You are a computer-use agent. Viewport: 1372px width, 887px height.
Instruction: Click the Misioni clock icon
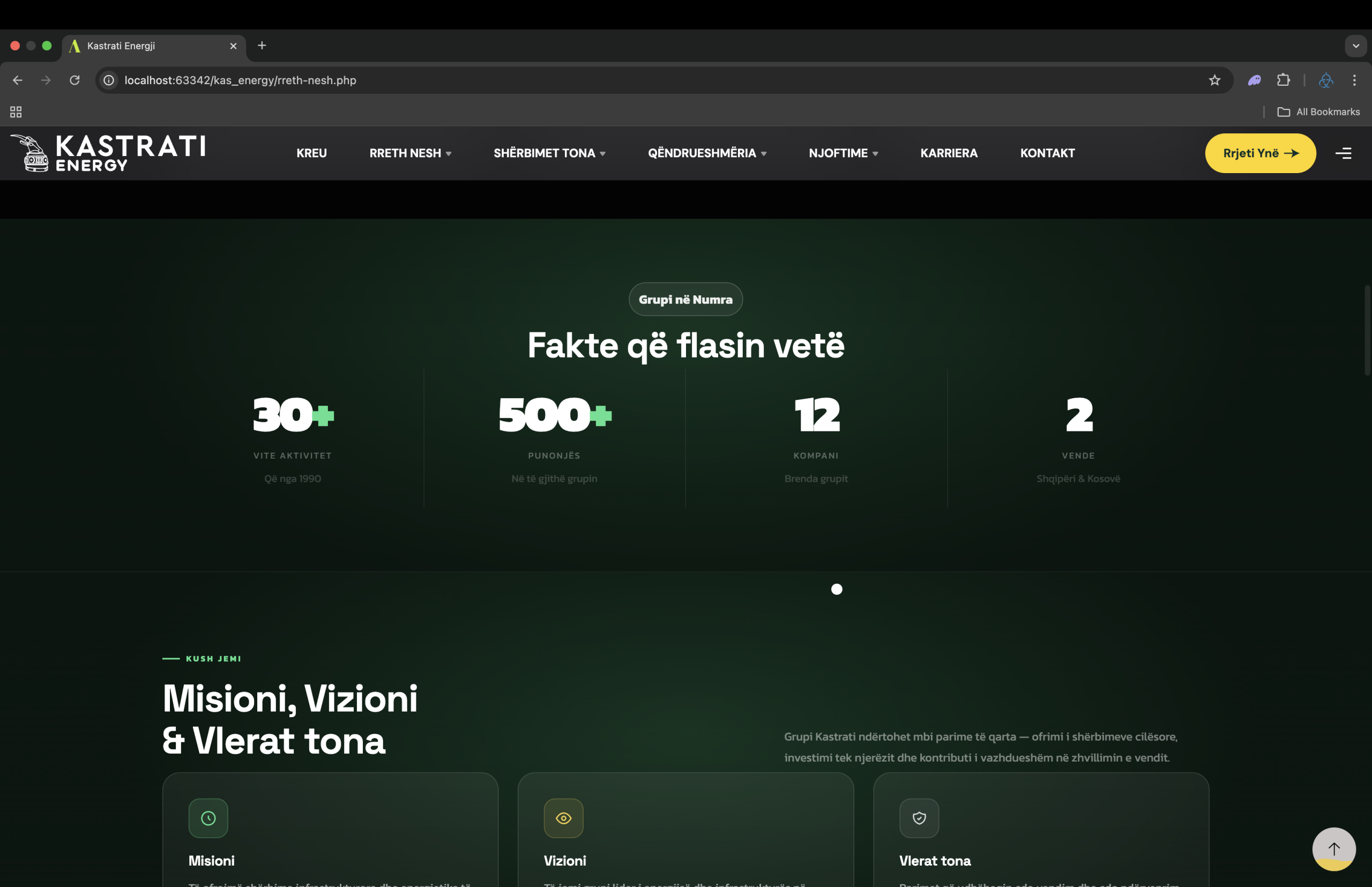208,818
